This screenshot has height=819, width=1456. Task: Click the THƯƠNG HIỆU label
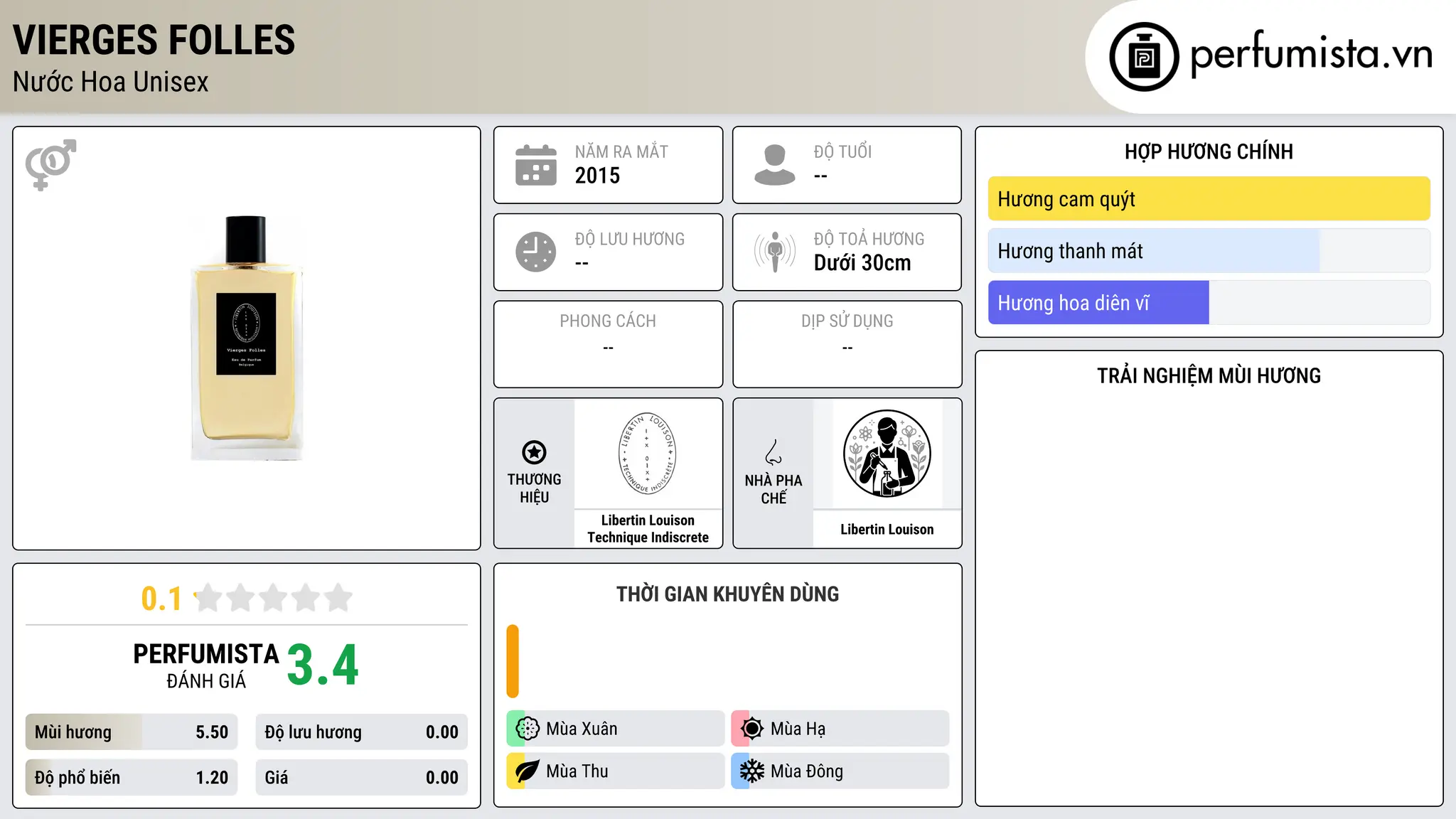tap(534, 488)
